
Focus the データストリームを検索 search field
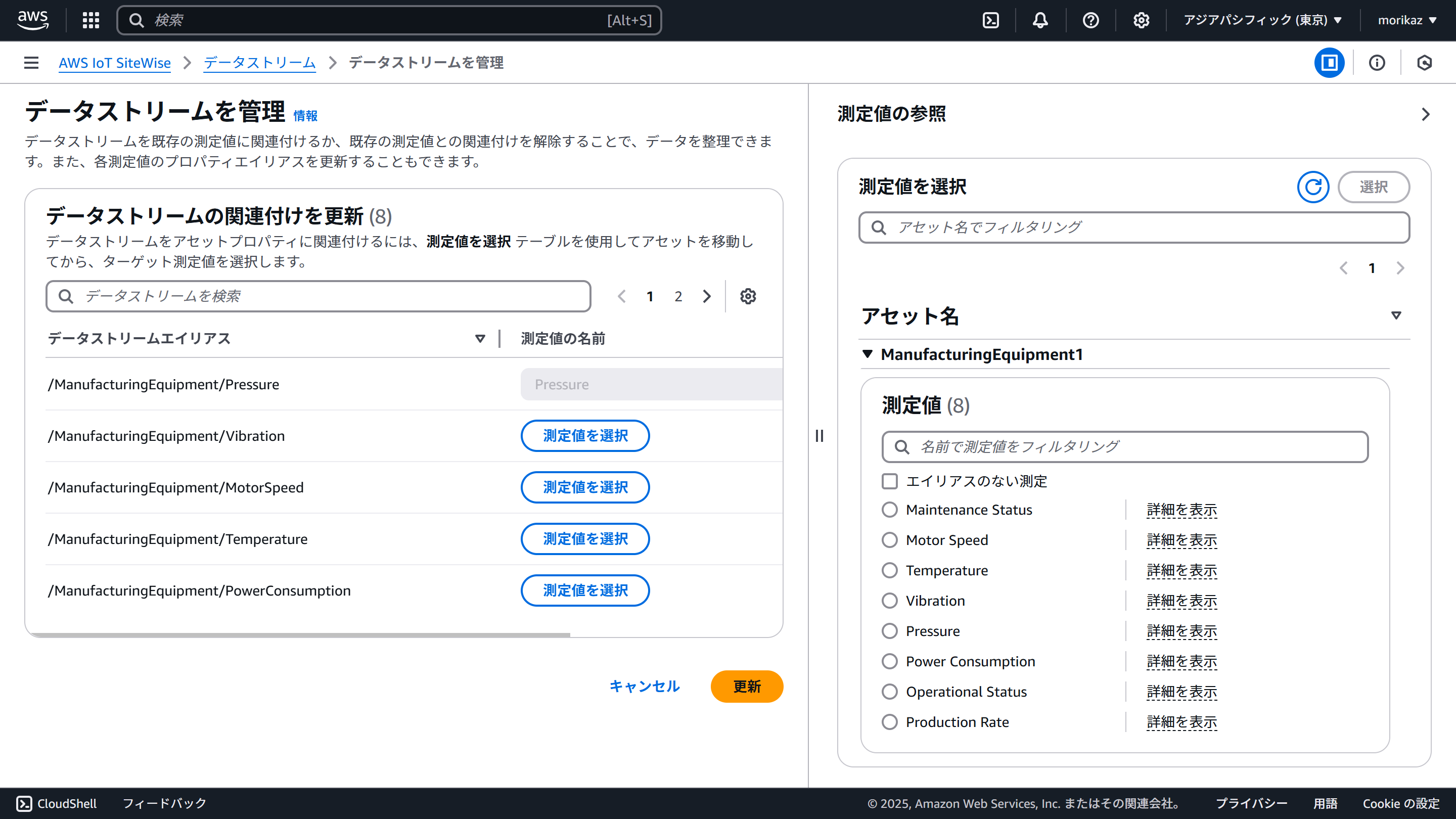(x=318, y=296)
